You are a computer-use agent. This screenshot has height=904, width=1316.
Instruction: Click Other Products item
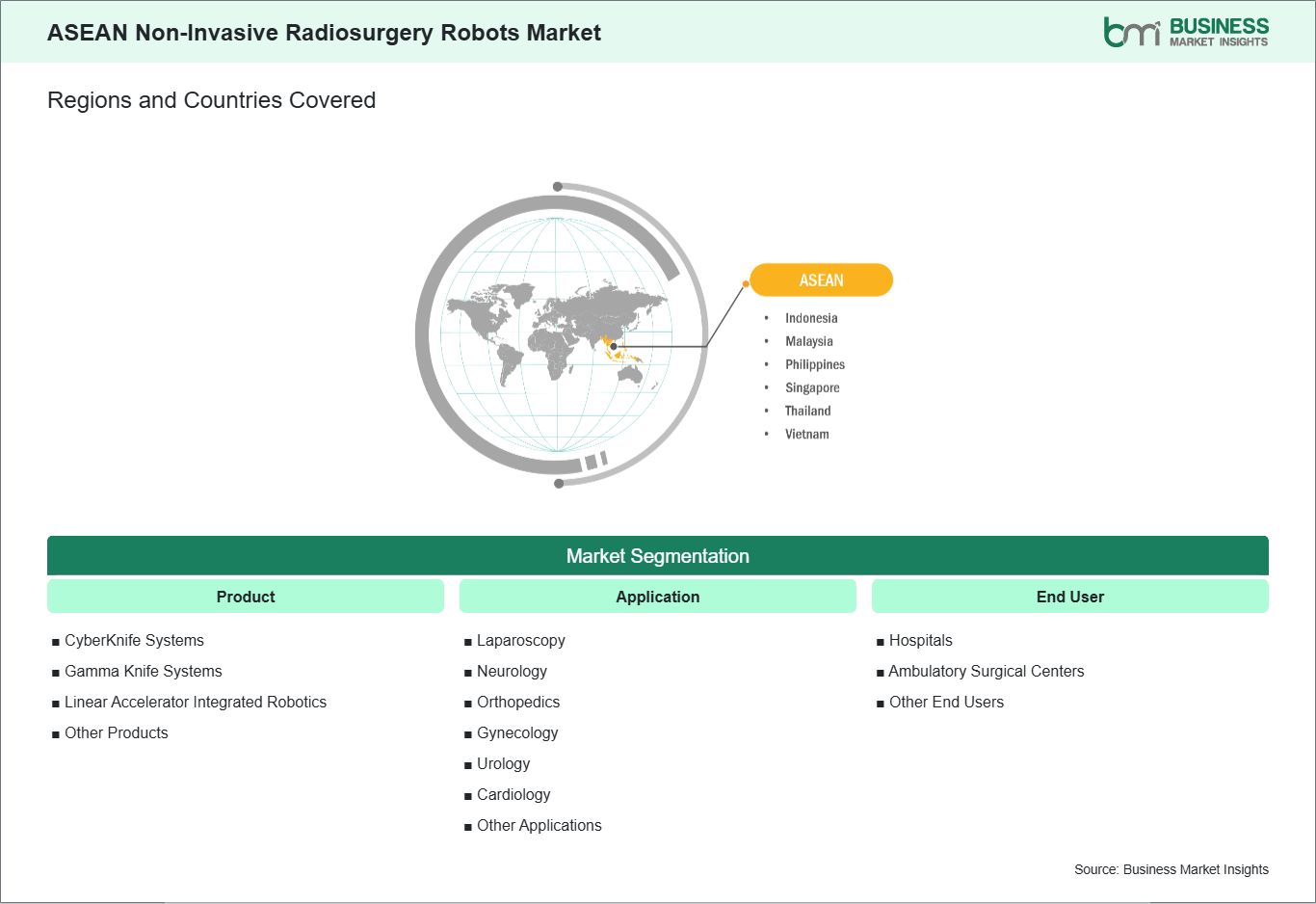click(116, 732)
